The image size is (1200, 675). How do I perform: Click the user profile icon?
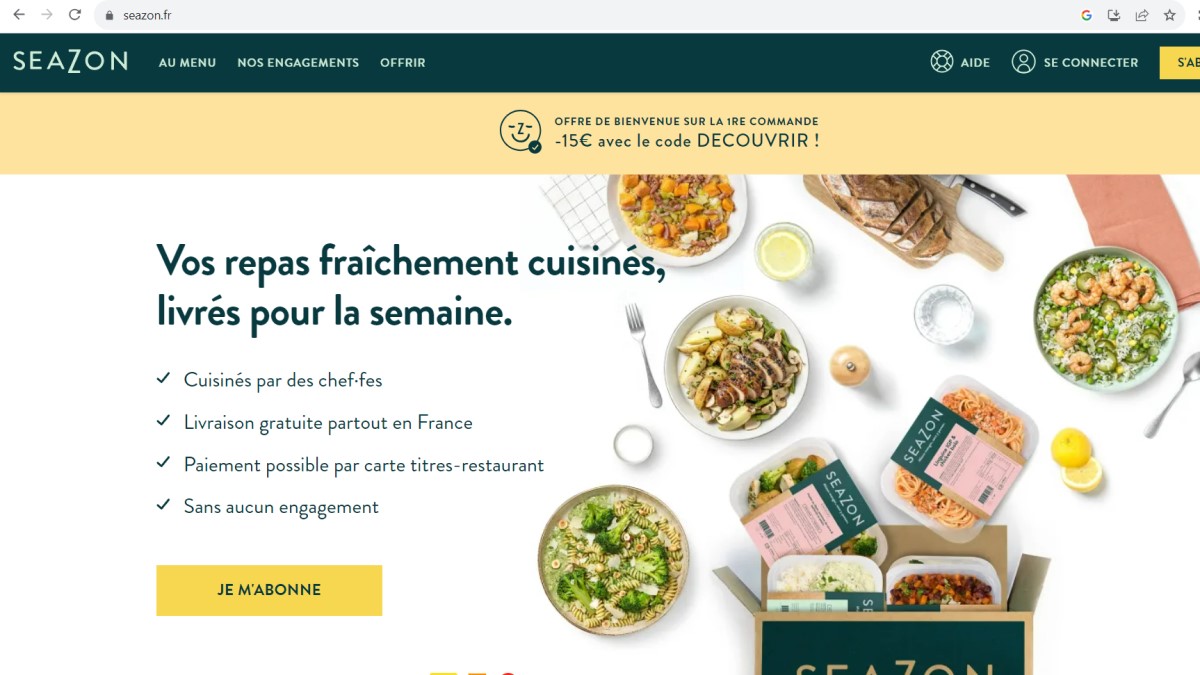point(1023,62)
